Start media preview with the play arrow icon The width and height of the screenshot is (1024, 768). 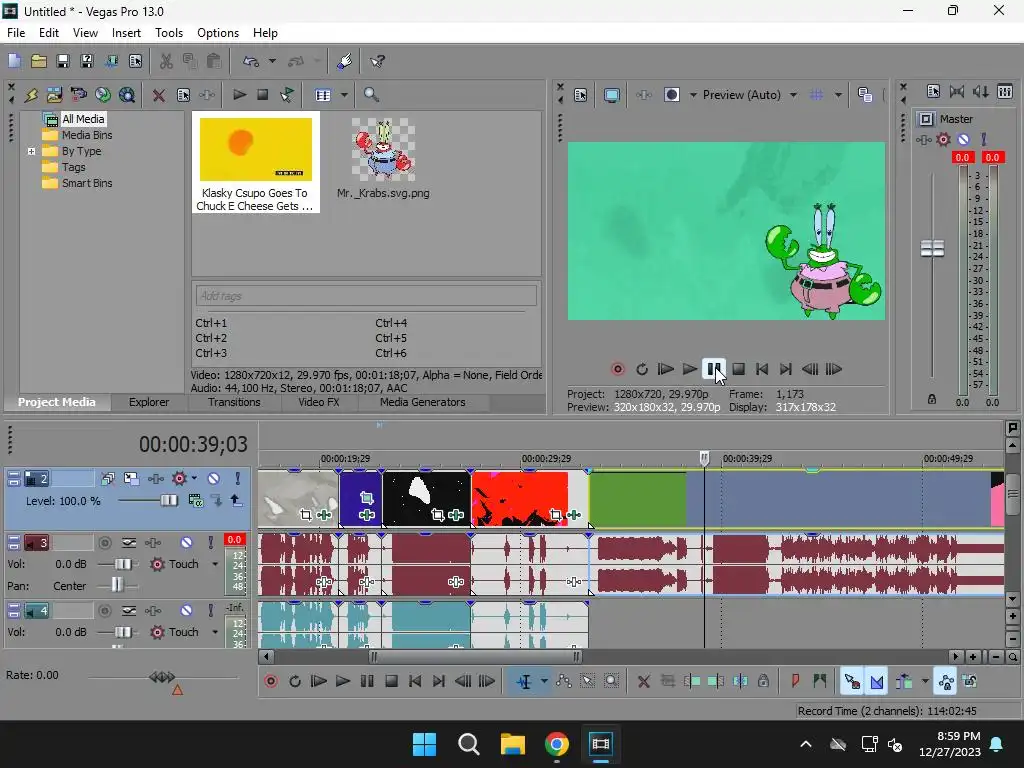coord(239,95)
